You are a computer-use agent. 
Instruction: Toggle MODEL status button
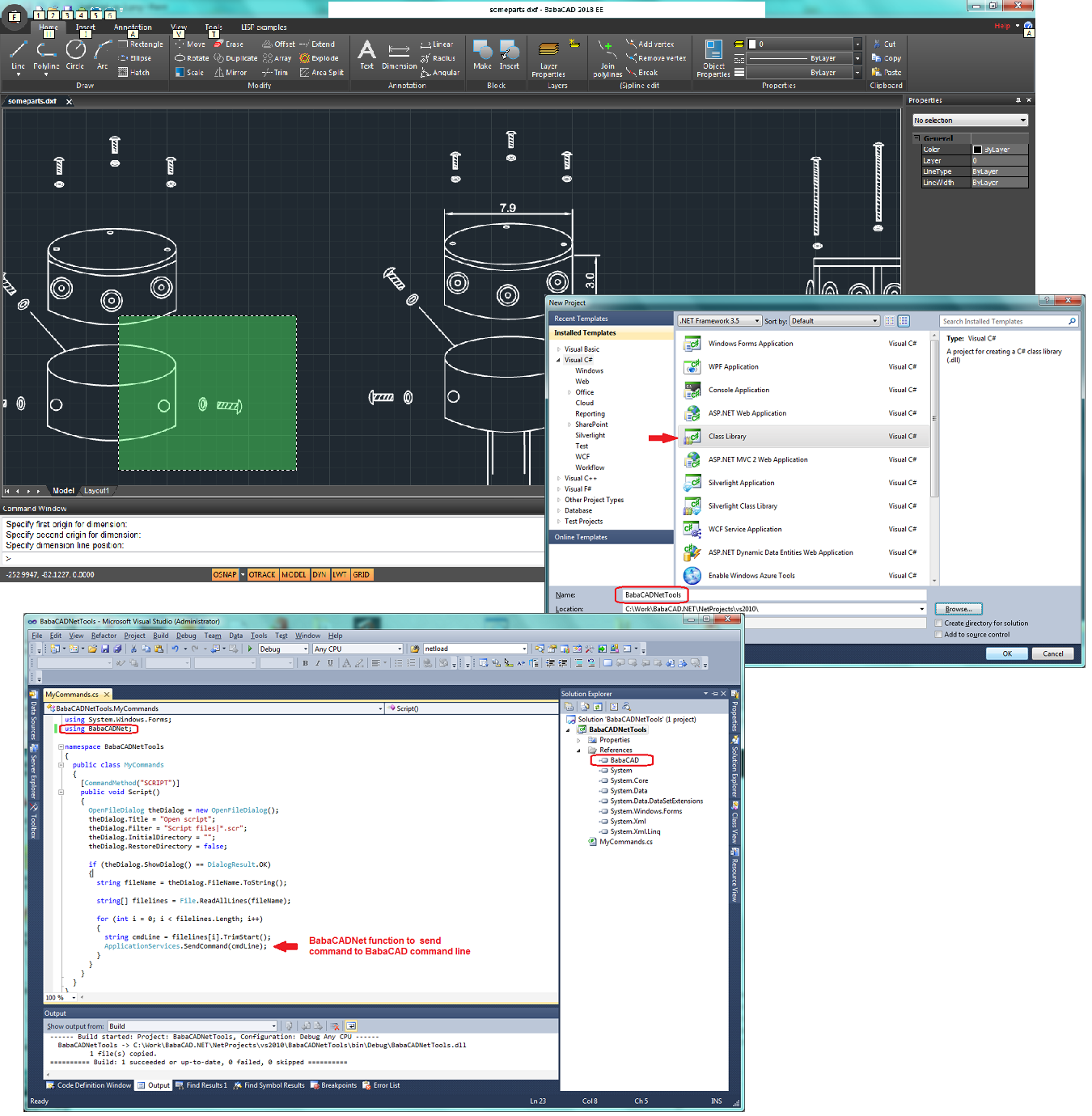coord(294,575)
